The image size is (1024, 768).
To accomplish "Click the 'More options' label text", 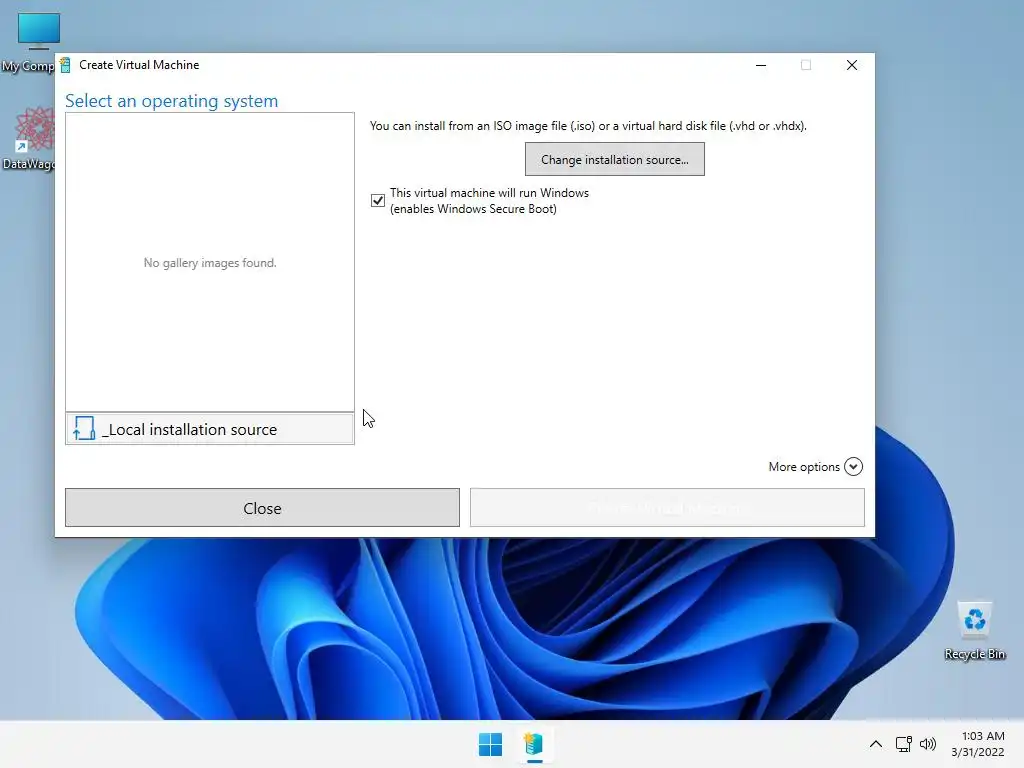I will tap(804, 466).
